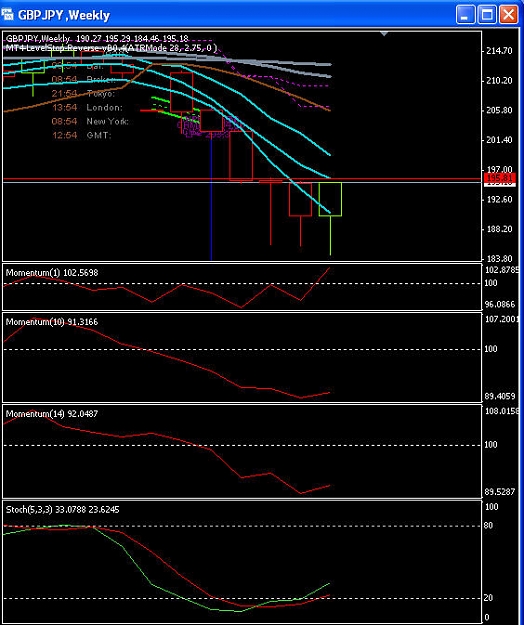
Task: Click the 102.8785 Momentum(1) scale value
Action: pyautogui.click(x=502, y=270)
